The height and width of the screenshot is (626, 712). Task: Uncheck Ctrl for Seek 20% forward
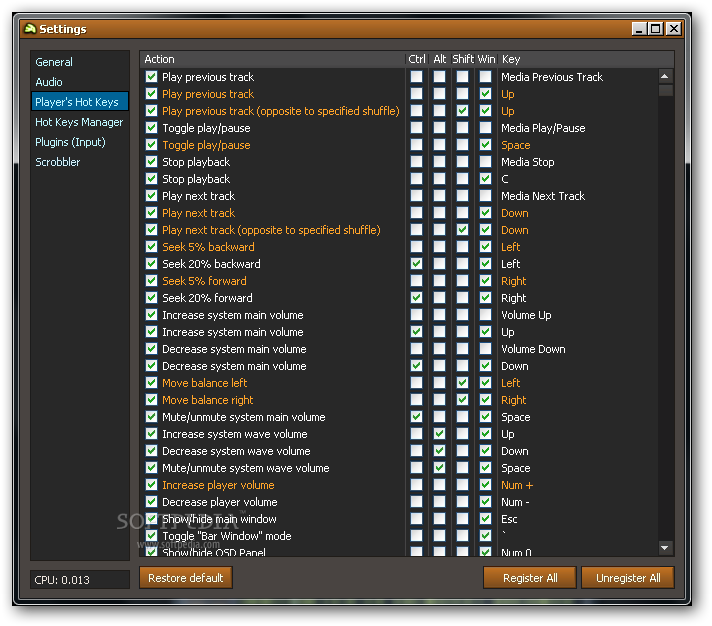click(x=416, y=298)
